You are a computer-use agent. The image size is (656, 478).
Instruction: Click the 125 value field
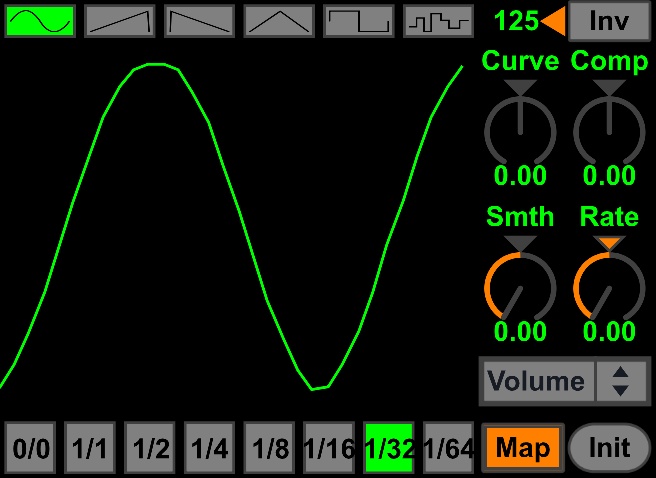click(515, 21)
